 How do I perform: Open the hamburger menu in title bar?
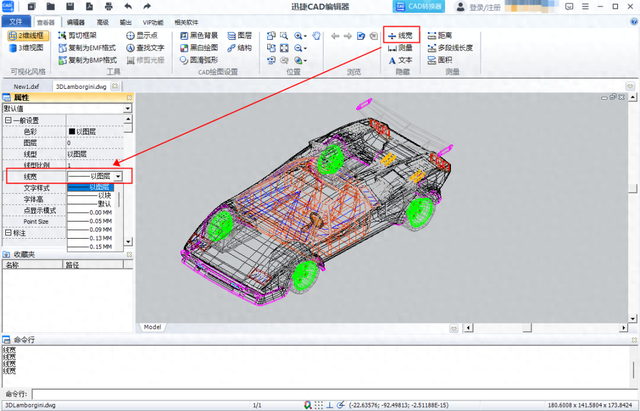(x=585, y=7)
